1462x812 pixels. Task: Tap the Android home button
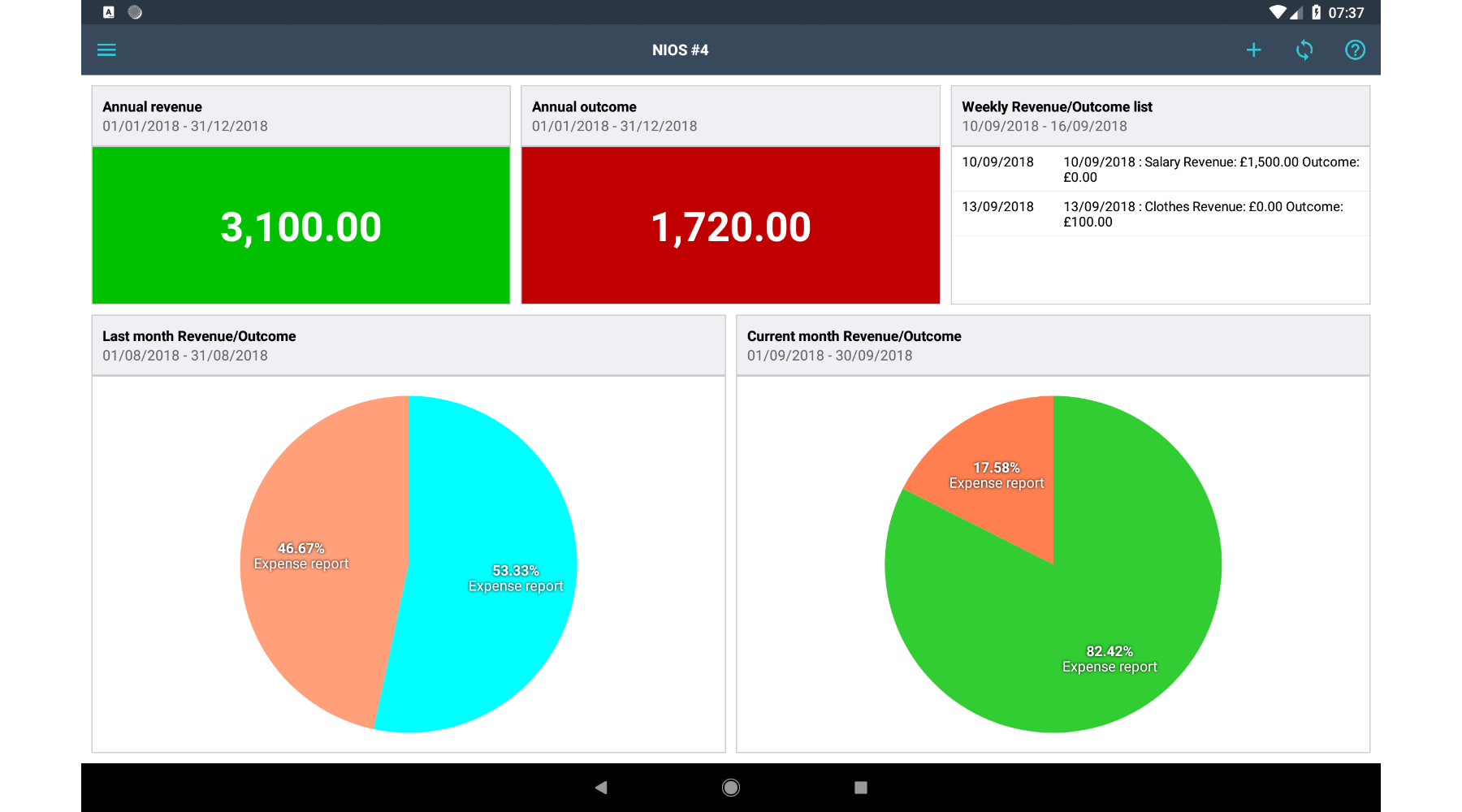(x=731, y=787)
